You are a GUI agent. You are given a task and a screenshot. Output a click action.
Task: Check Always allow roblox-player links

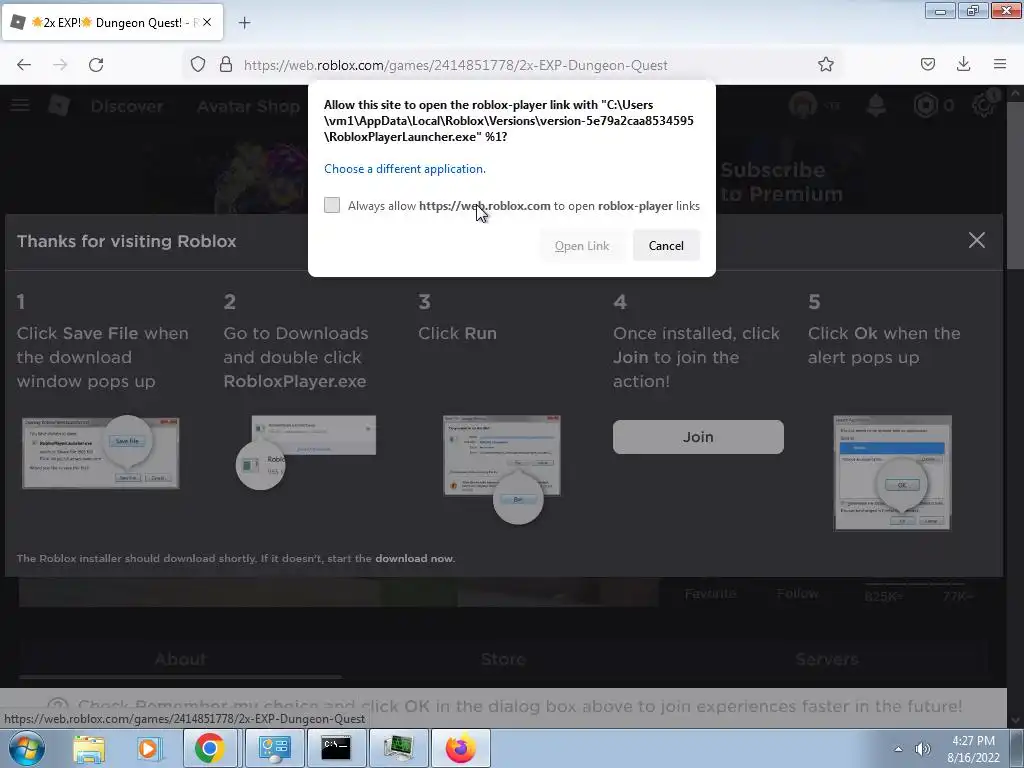tap(332, 205)
